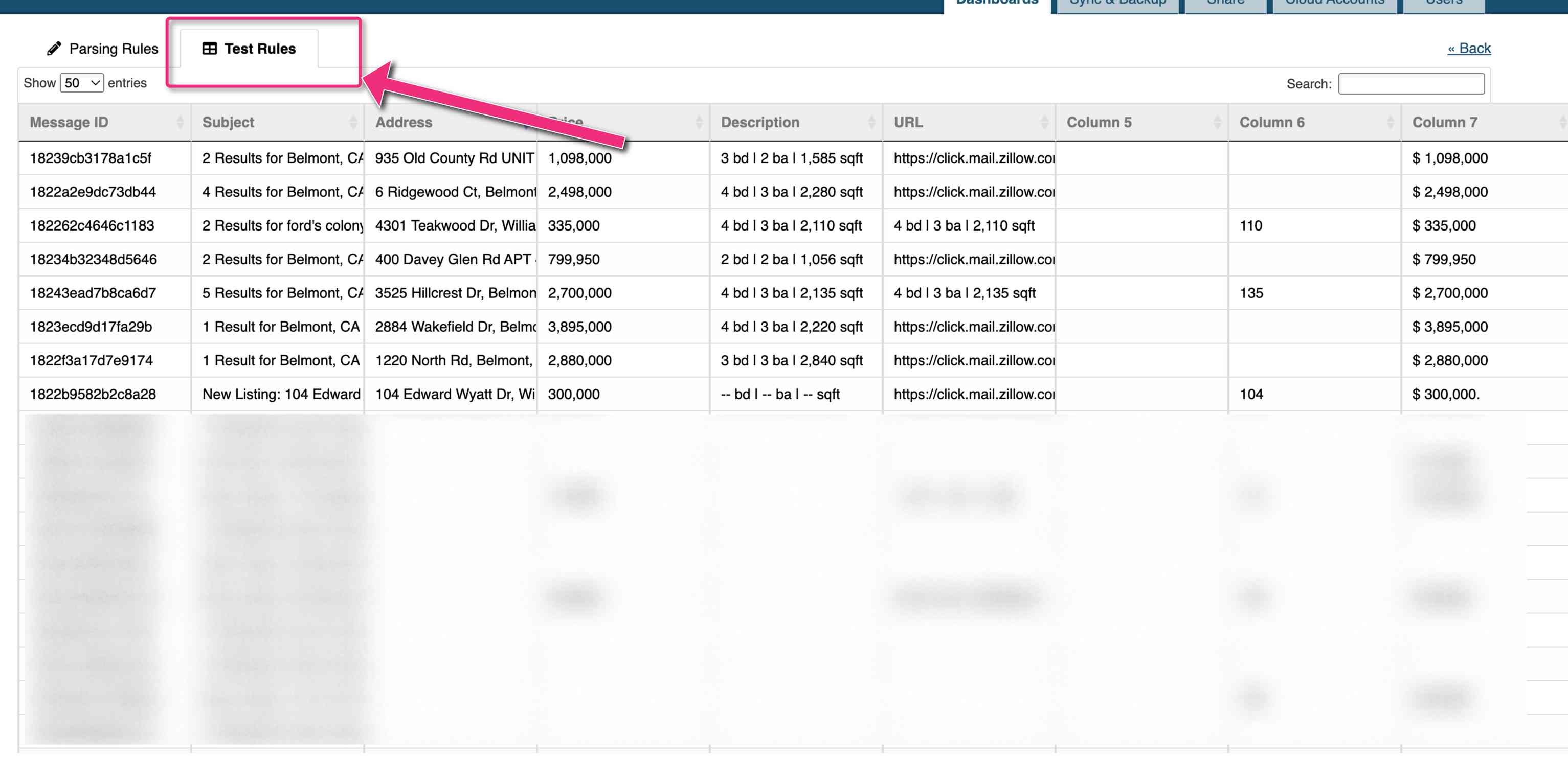The width and height of the screenshot is (1568, 759).
Task: Click Column 7 value $ 2,880,000
Action: point(1449,361)
